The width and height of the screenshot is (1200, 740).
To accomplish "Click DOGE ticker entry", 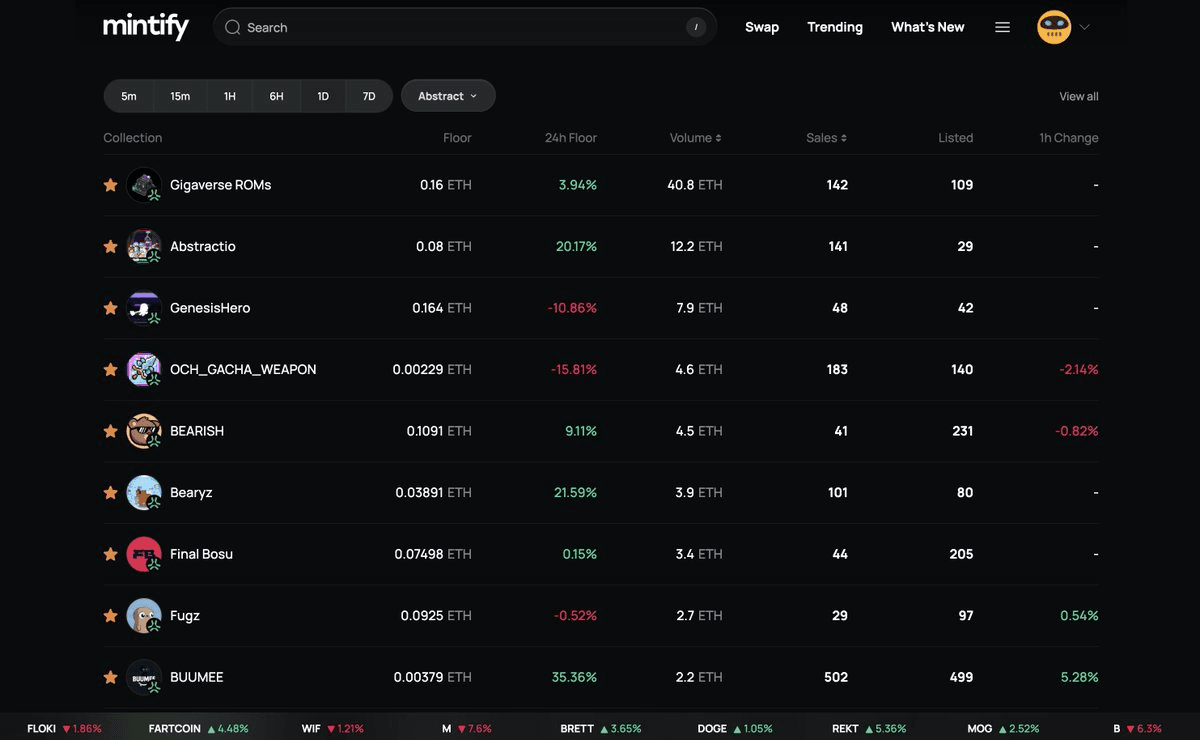I will [735, 728].
